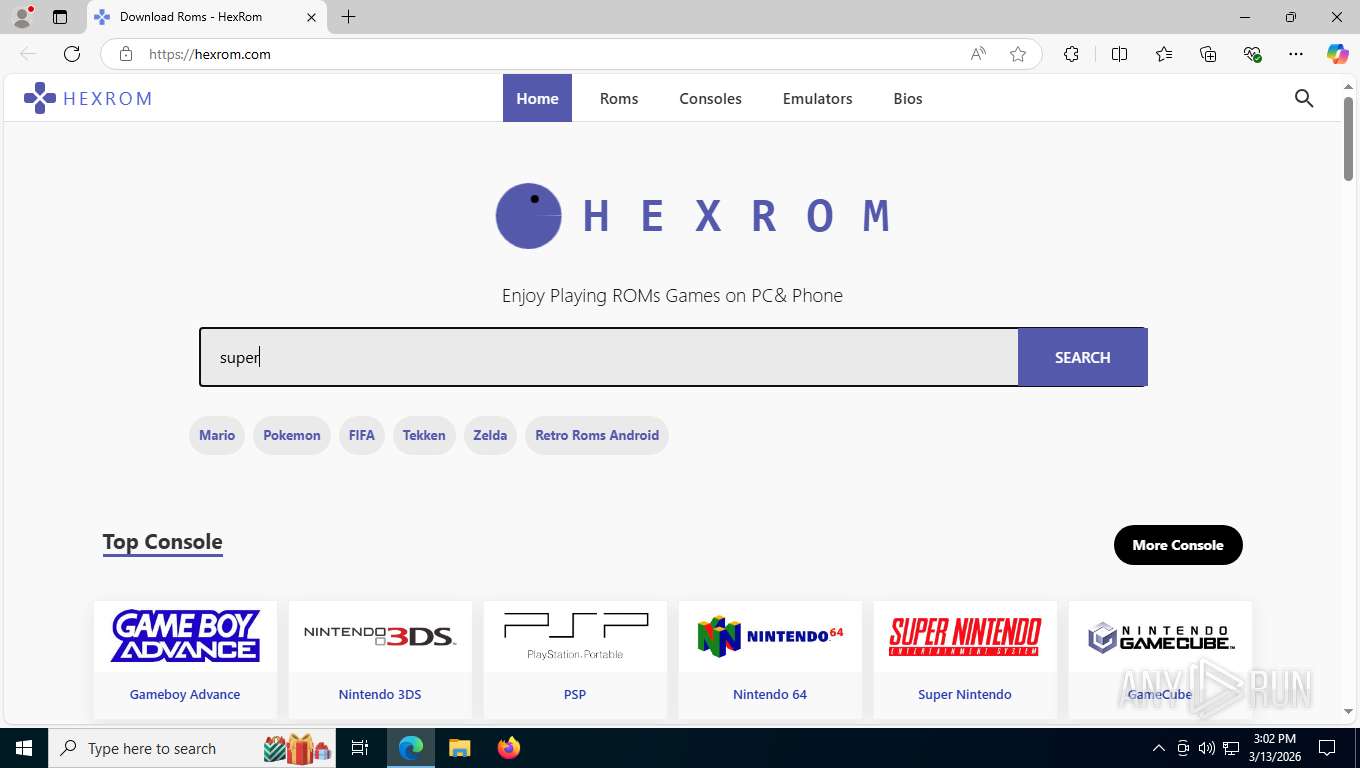Open File Explorer from taskbar

459,748
